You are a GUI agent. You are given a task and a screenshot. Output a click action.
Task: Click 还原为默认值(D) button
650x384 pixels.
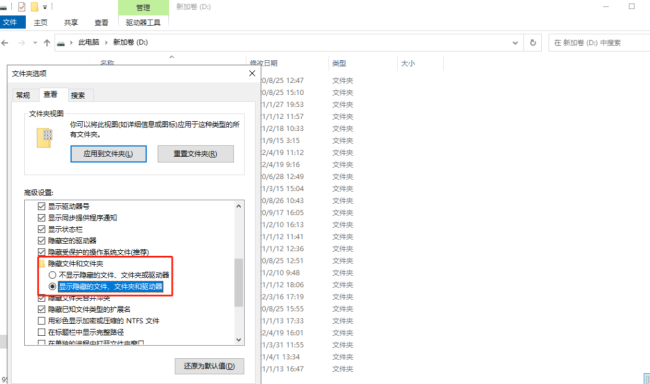click(x=209, y=366)
